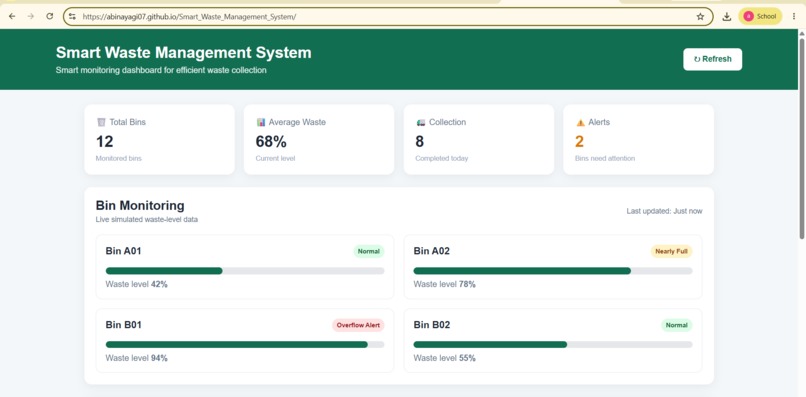Click the Smart Waste Management System title
806x397 pixels.
[184, 52]
